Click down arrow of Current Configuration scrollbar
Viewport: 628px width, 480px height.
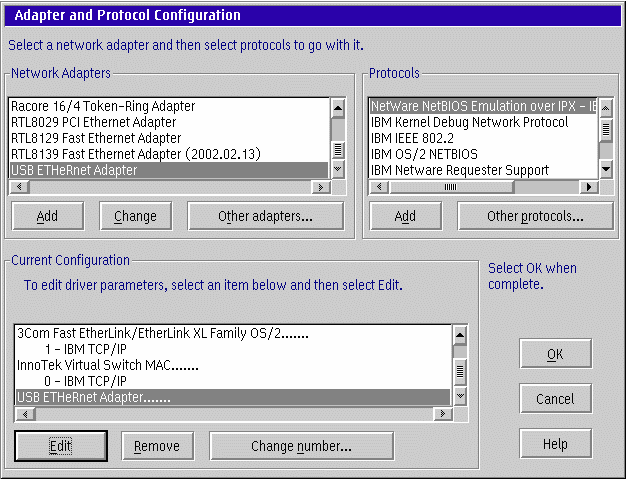[x=460, y=396]
